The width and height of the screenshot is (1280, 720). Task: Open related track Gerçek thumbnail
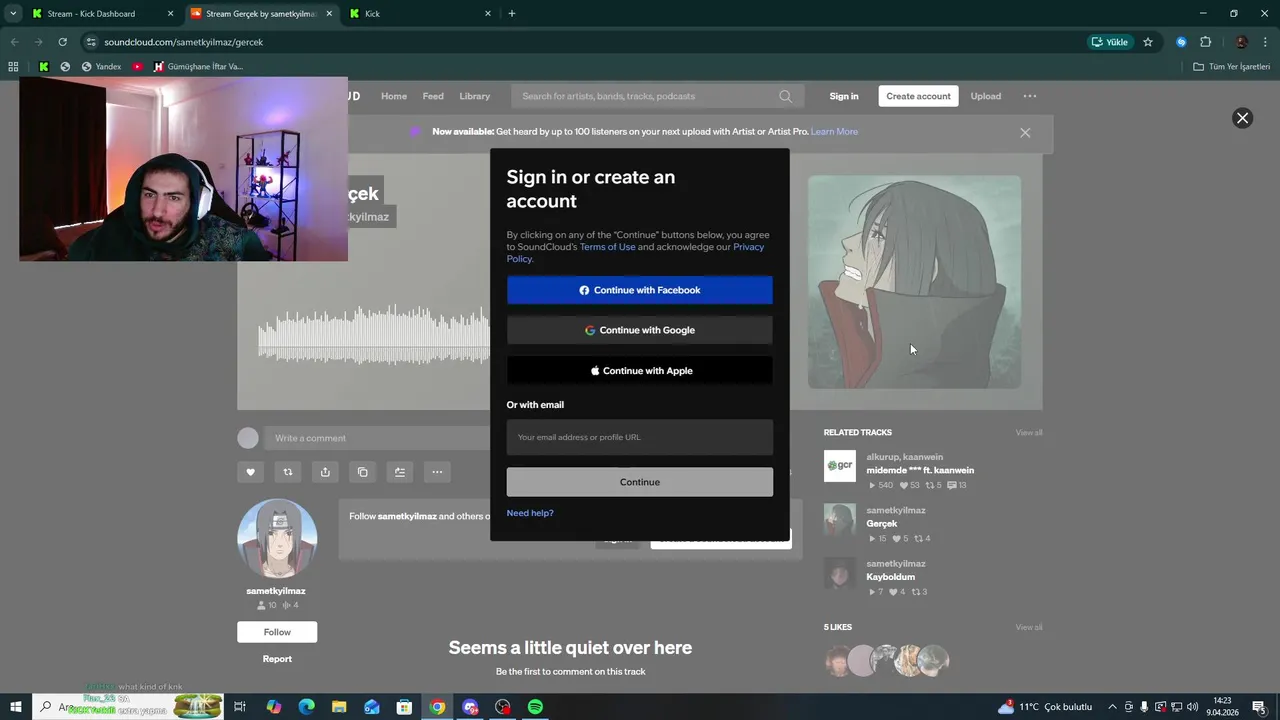[x=840, y=519]
